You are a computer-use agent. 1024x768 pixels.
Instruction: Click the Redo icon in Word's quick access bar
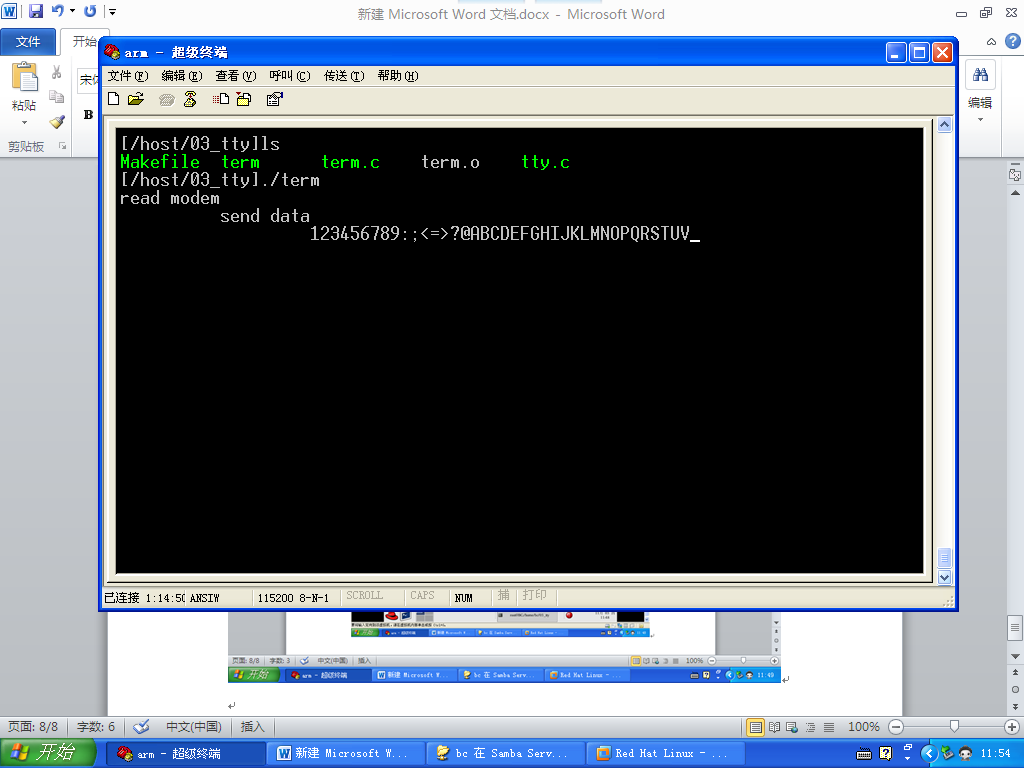coord(90,11)
